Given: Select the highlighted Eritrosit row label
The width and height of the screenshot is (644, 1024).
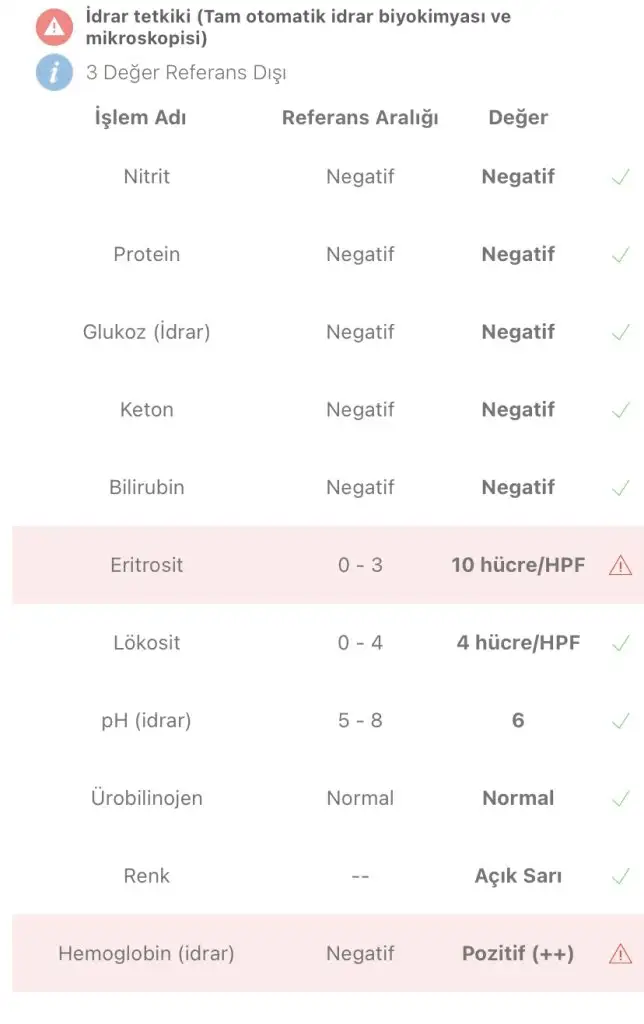Looking at the screenshot, I should [x=146, y=565].
